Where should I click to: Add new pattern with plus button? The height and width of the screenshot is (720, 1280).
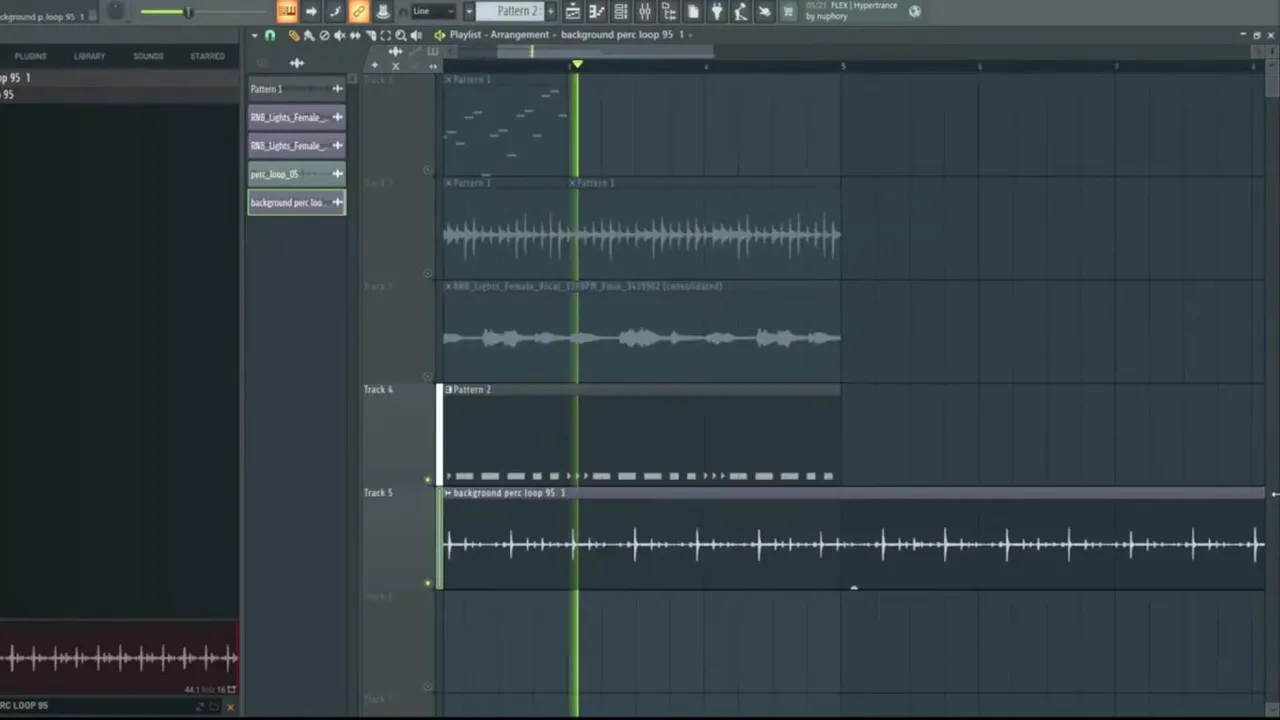(x=550, y=11)
